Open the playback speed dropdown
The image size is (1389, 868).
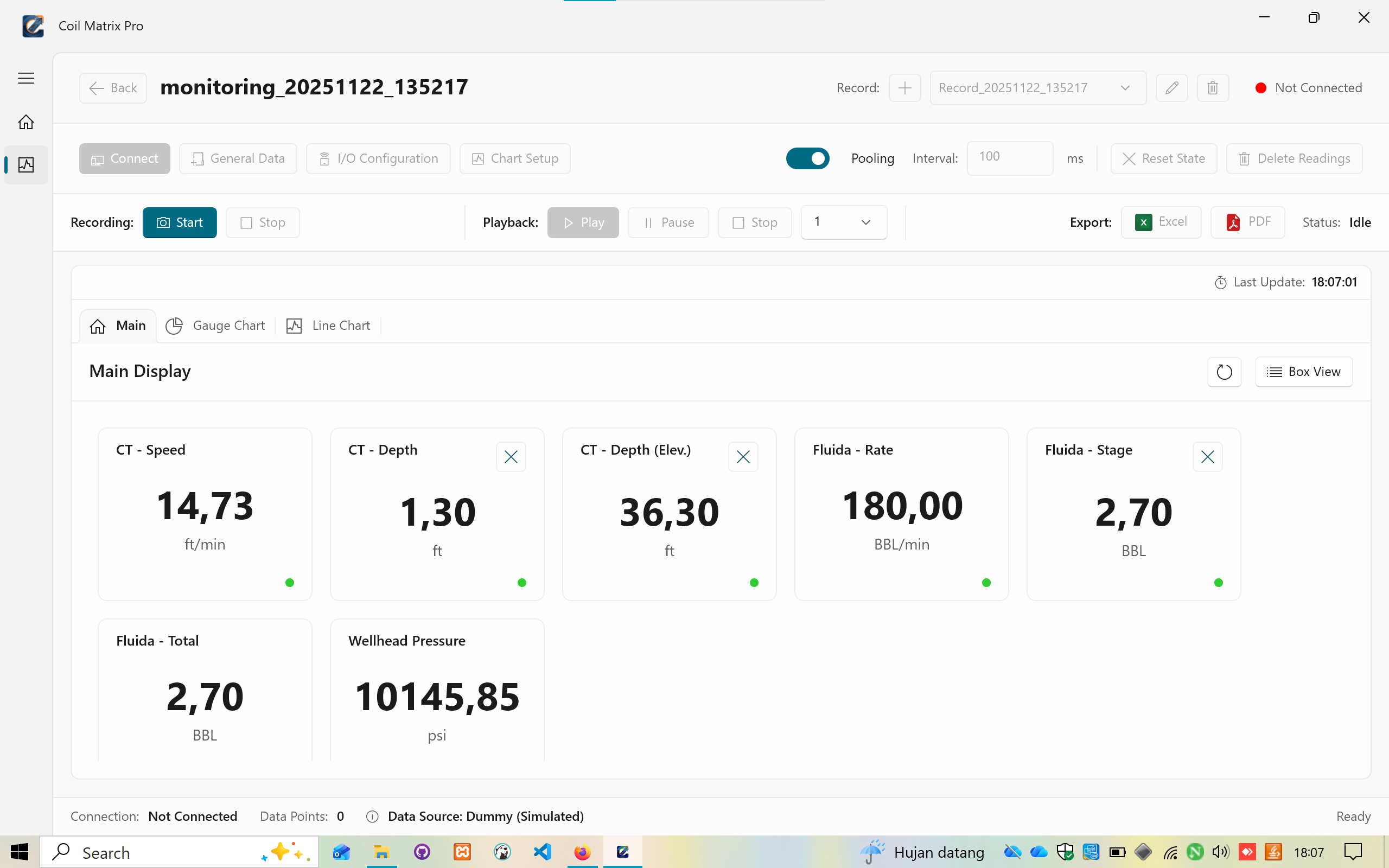843,222
